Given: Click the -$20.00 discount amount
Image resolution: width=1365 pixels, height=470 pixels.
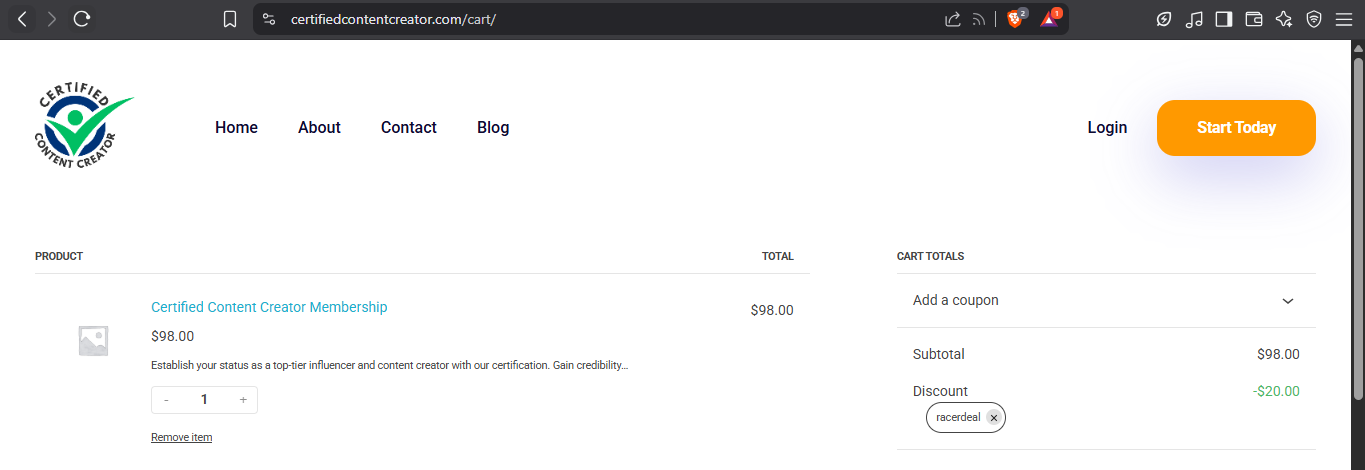Looking at the screenshot, I should 1276,391.
